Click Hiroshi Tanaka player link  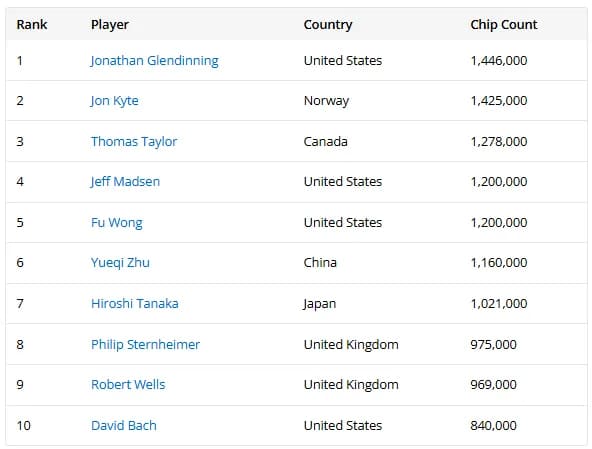135,304
